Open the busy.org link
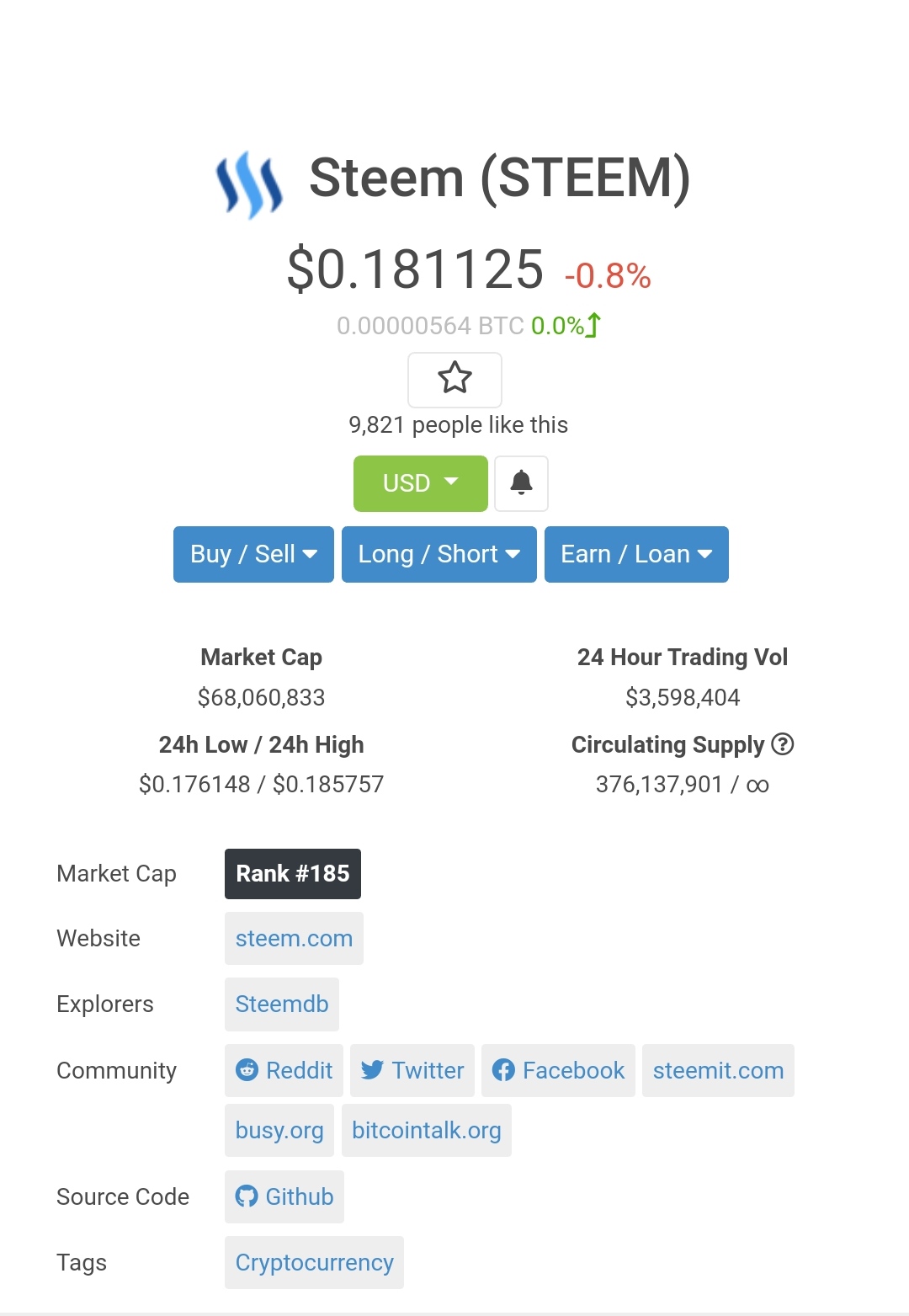The height and width of the screenshot is (1316, 909). (279, 1130)
